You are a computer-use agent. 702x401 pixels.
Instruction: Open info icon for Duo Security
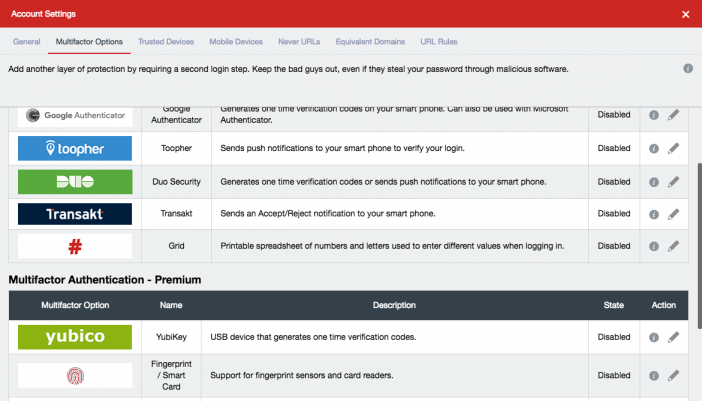[x=654, y=182]
